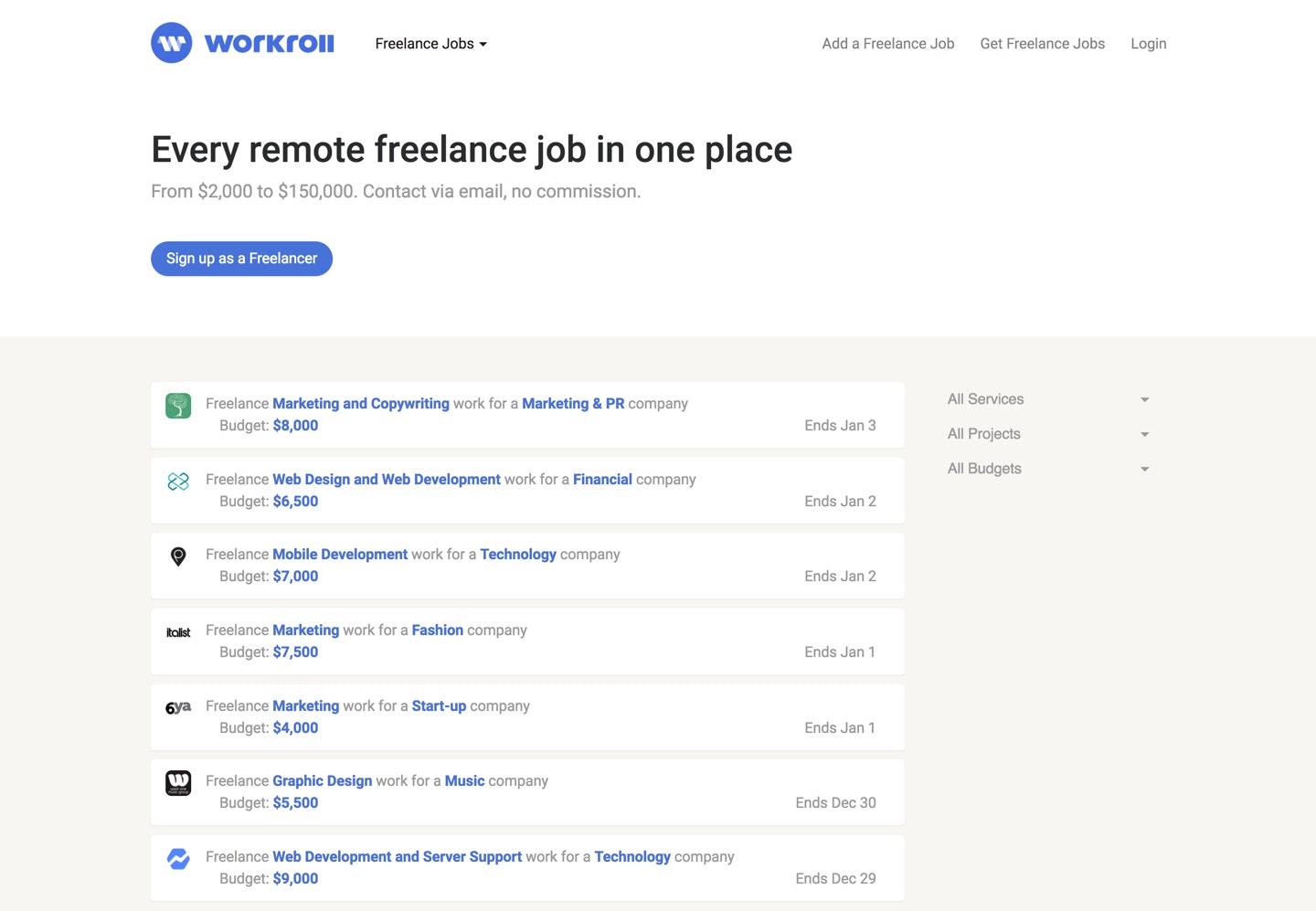Click Sign up as a Freelancer
The height and width of the screenshot is (911, 1316).
click(241, 259)
